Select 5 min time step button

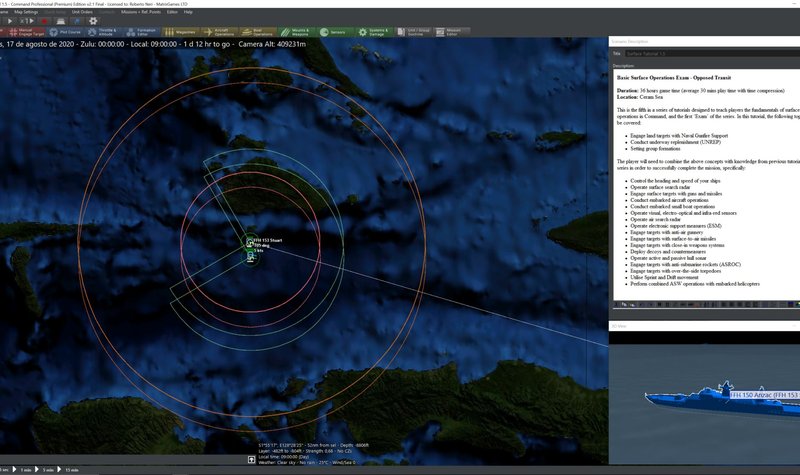coord(50,469)
